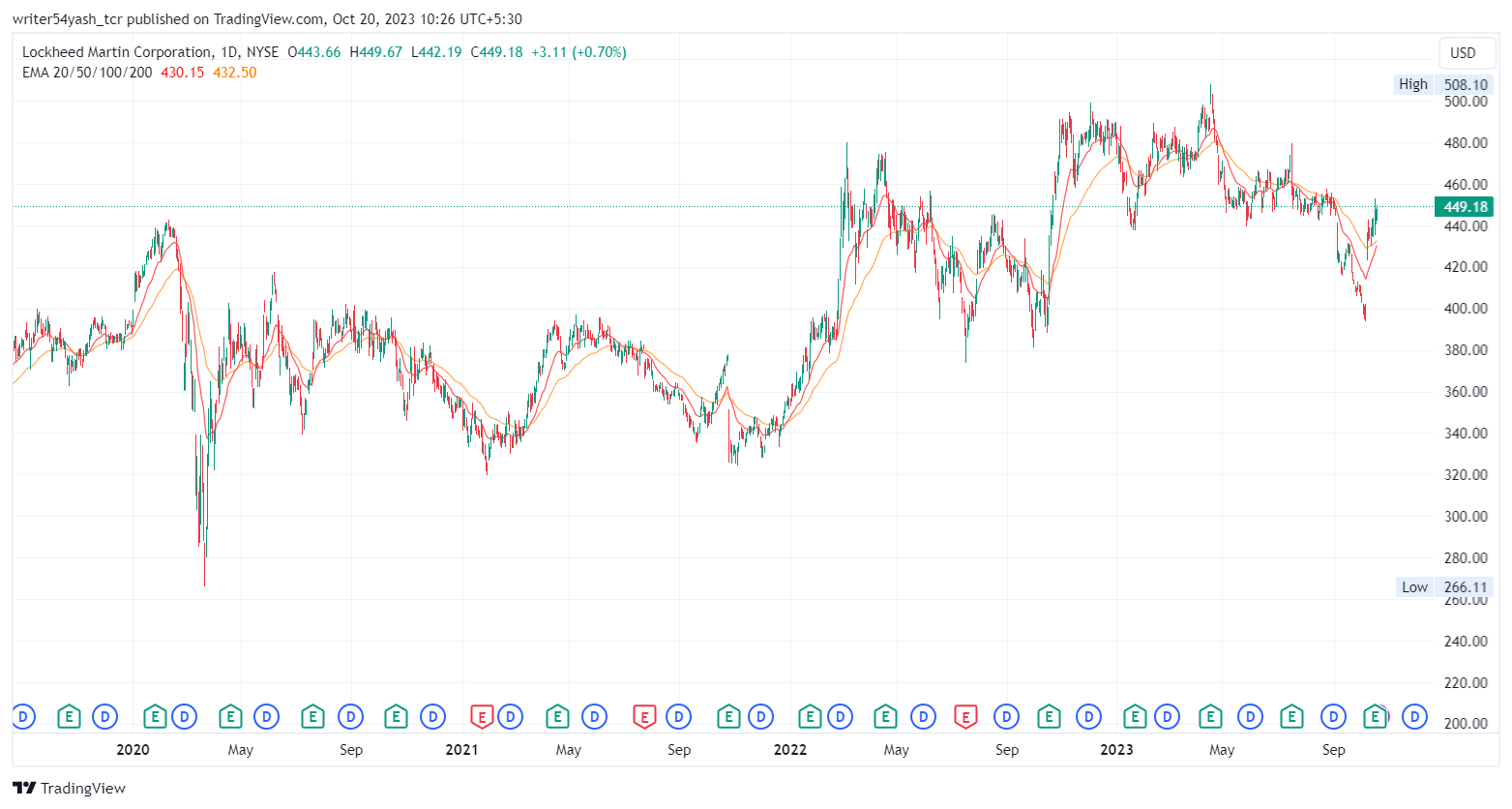This screenshot has width=1512, height=809.
Task: Click the orange EMA value 432.50
Action: pyautogui.click(x=235, y=73)
